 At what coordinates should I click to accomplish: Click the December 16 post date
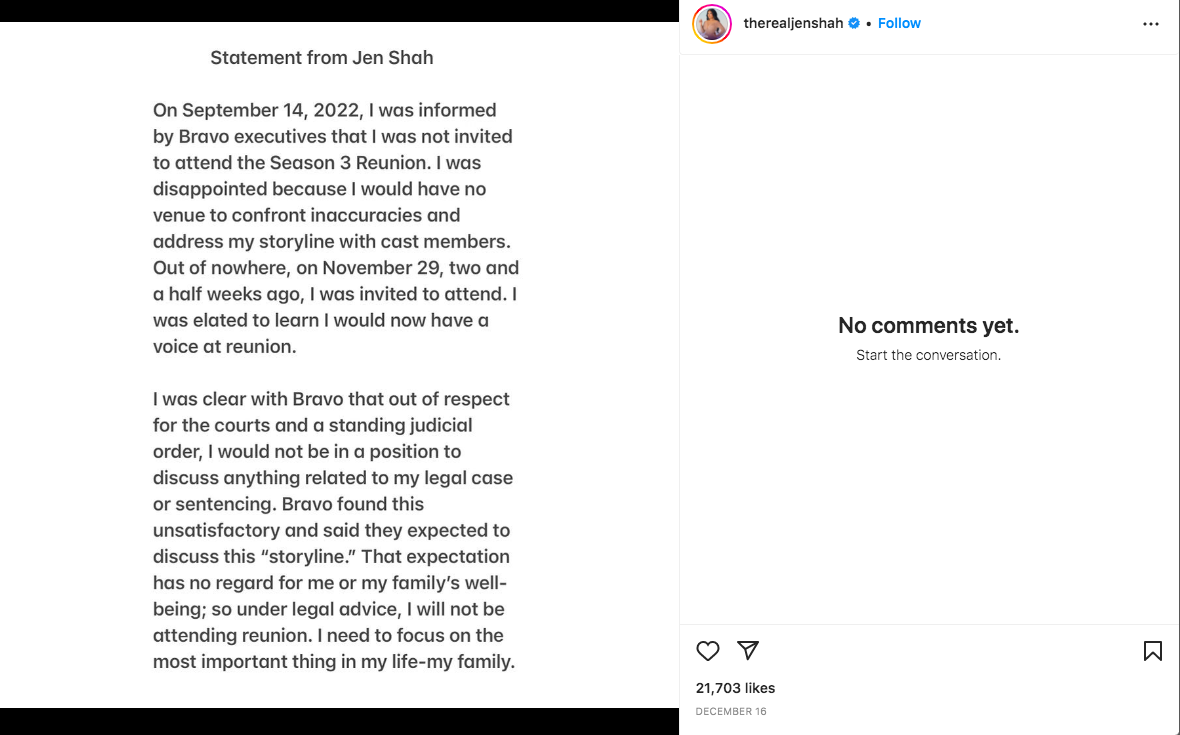tap(731, 711)
